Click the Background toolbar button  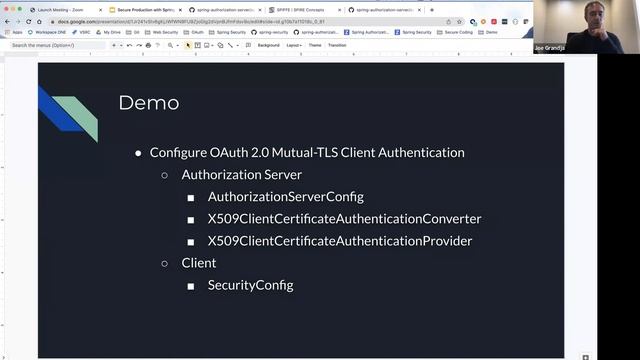[269, 45]
